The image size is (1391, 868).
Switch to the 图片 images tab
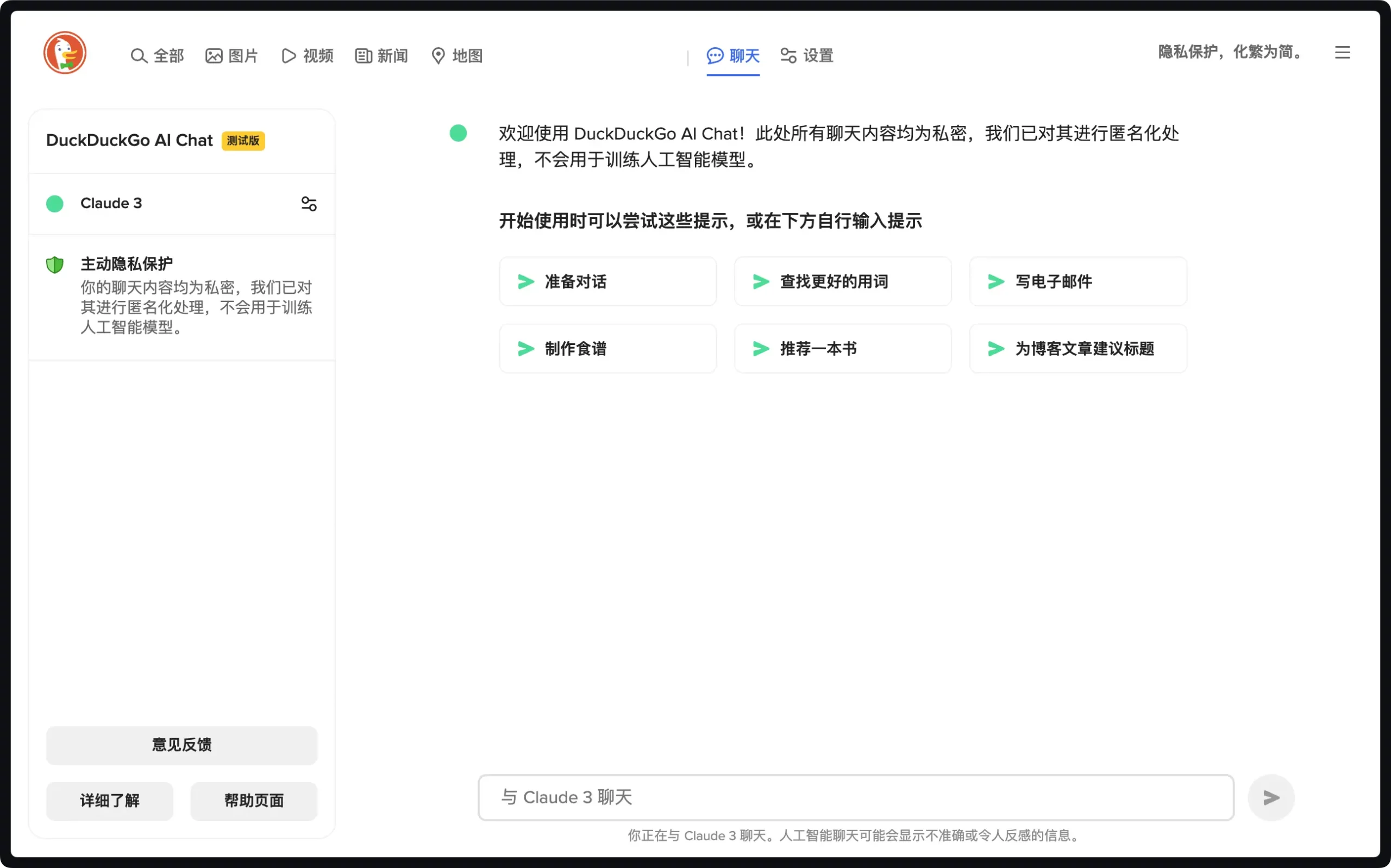coord(232,56)
